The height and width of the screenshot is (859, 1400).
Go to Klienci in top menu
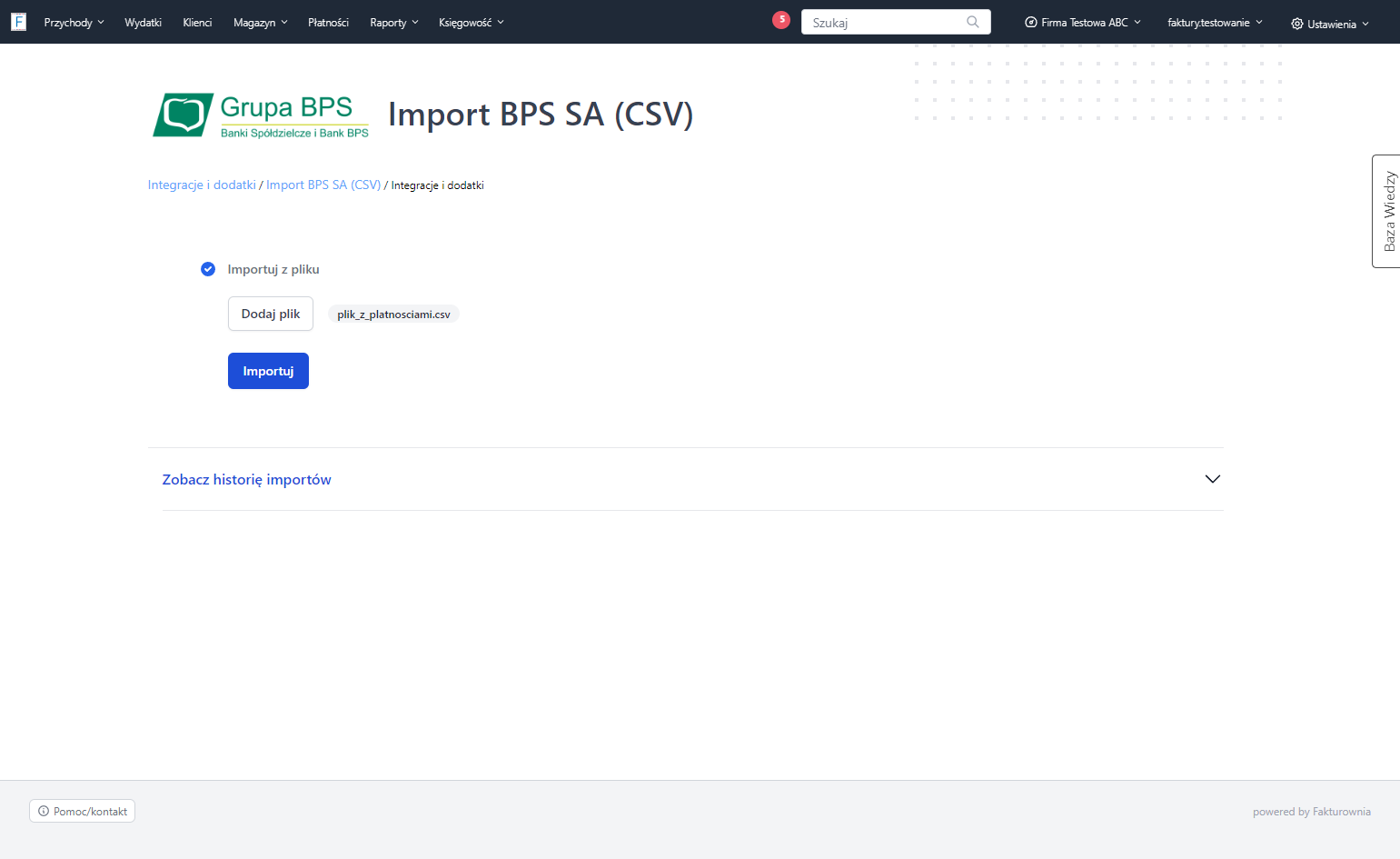point(197,22)
